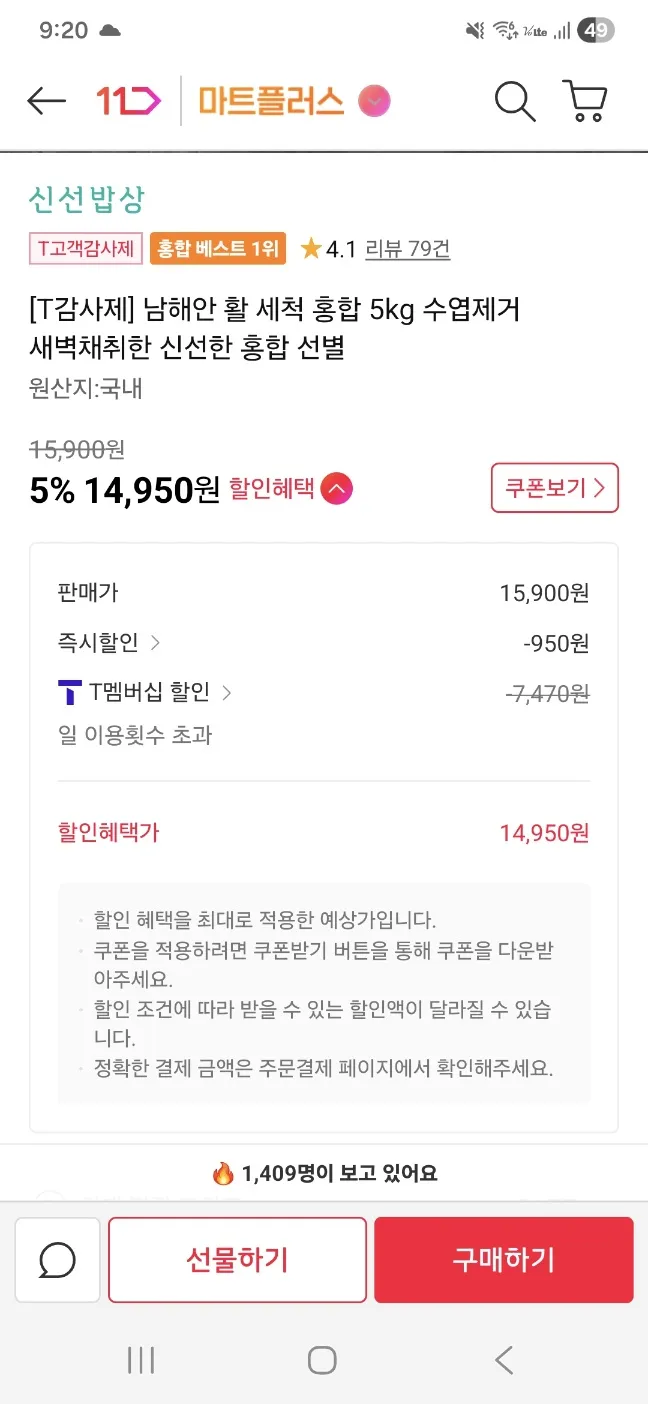
Task: Open the shopping cart icon
Action: pyautogui.click(x=585, y=101)
